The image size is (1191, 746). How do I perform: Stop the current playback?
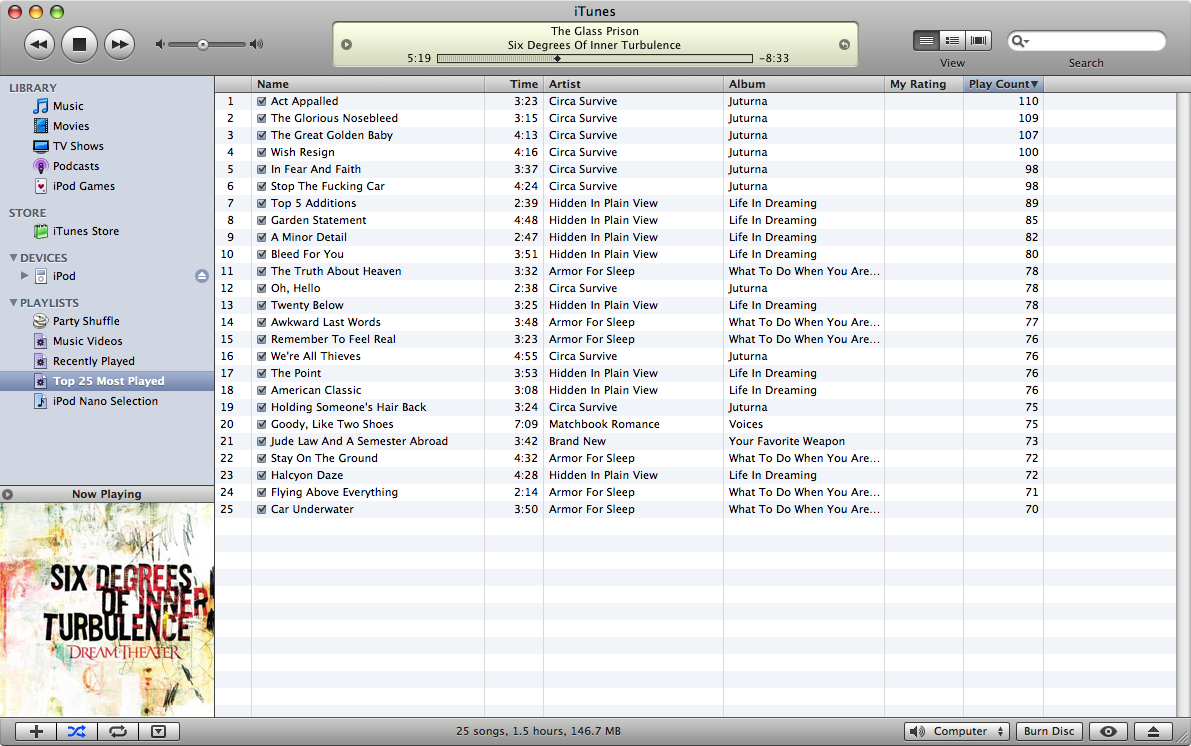click(79, 44)
